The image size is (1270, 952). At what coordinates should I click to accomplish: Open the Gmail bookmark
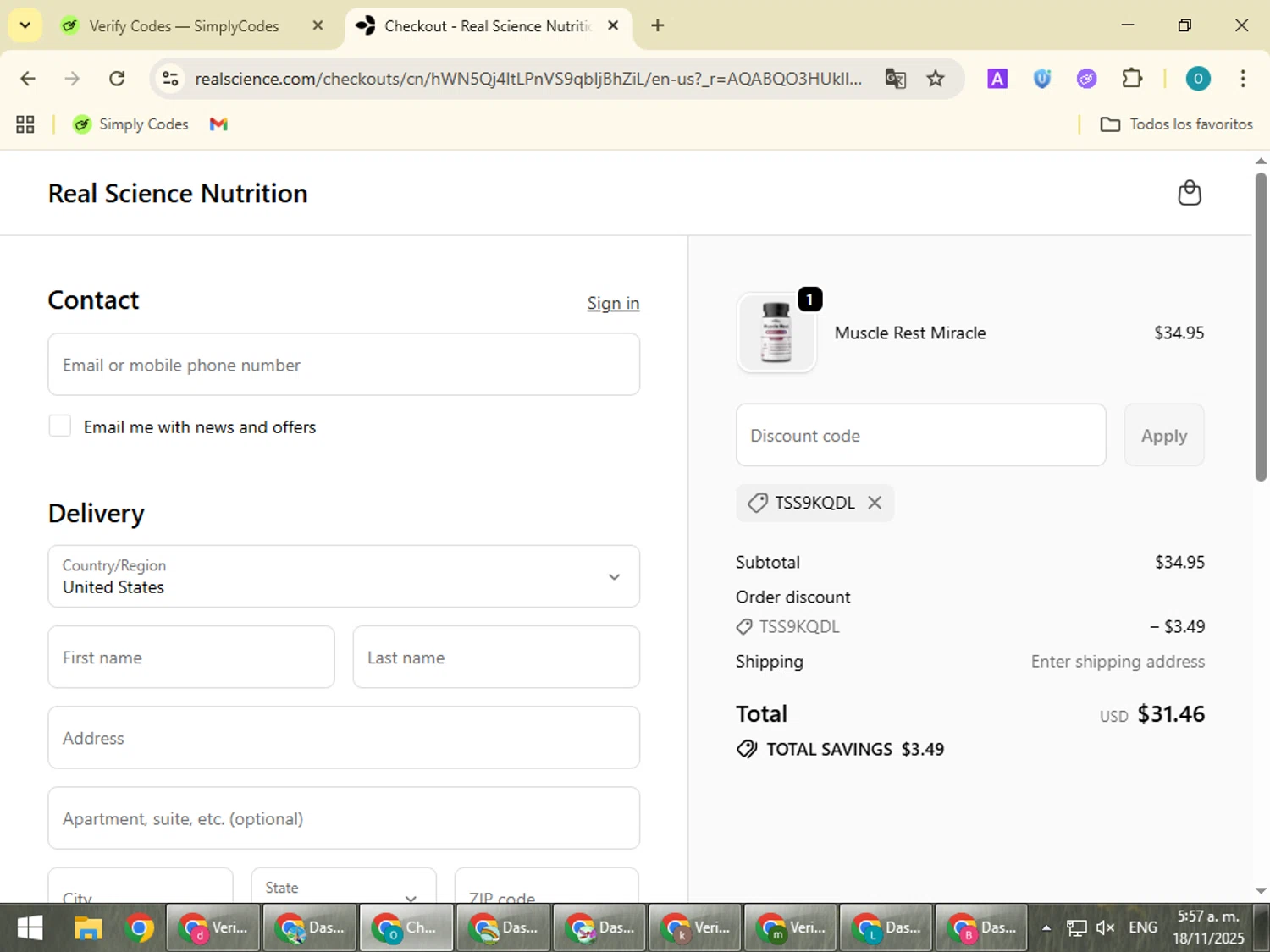coord(218,124)
